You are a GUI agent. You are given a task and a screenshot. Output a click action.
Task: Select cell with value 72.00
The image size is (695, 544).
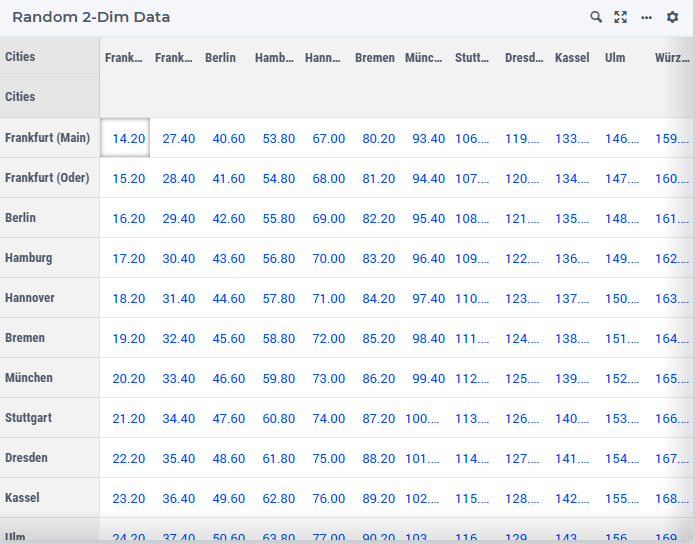pyautogui.click(x=325, y=338)
